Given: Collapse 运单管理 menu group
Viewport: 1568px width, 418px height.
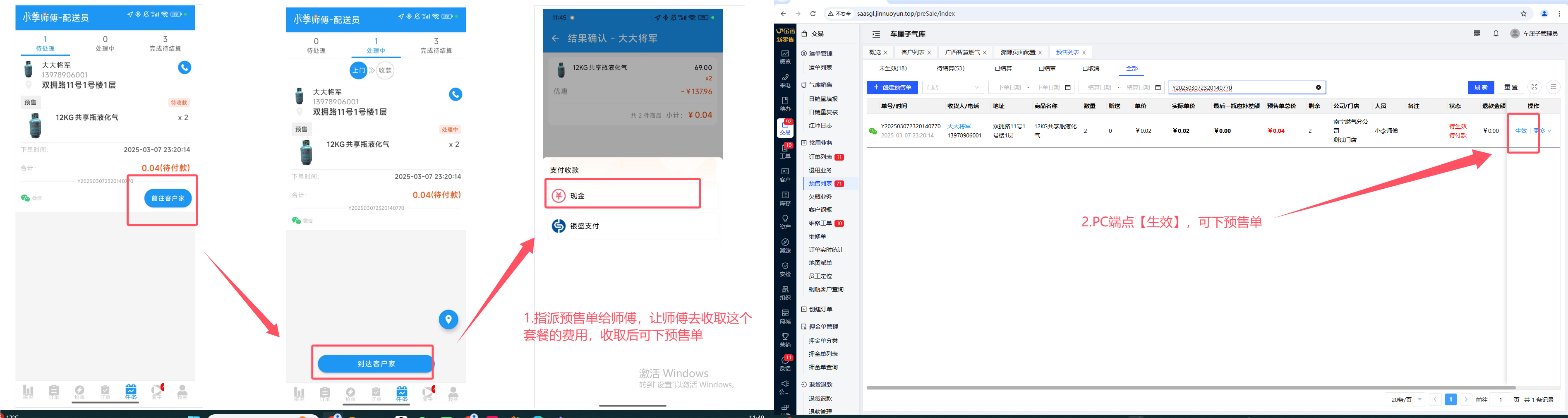Looking at the screenshot, I should [820, 54].
